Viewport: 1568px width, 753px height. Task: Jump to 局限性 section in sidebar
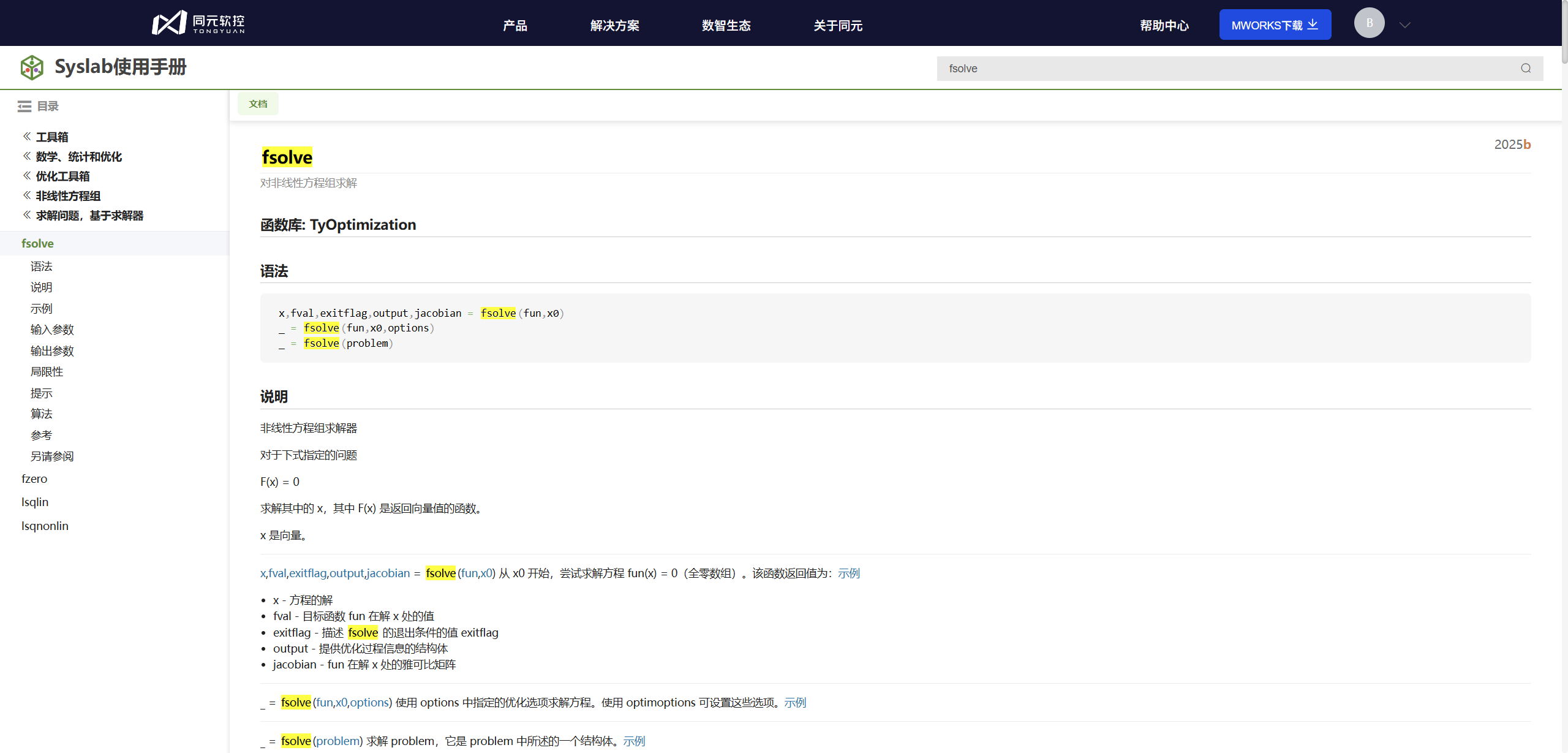[47, 372]
